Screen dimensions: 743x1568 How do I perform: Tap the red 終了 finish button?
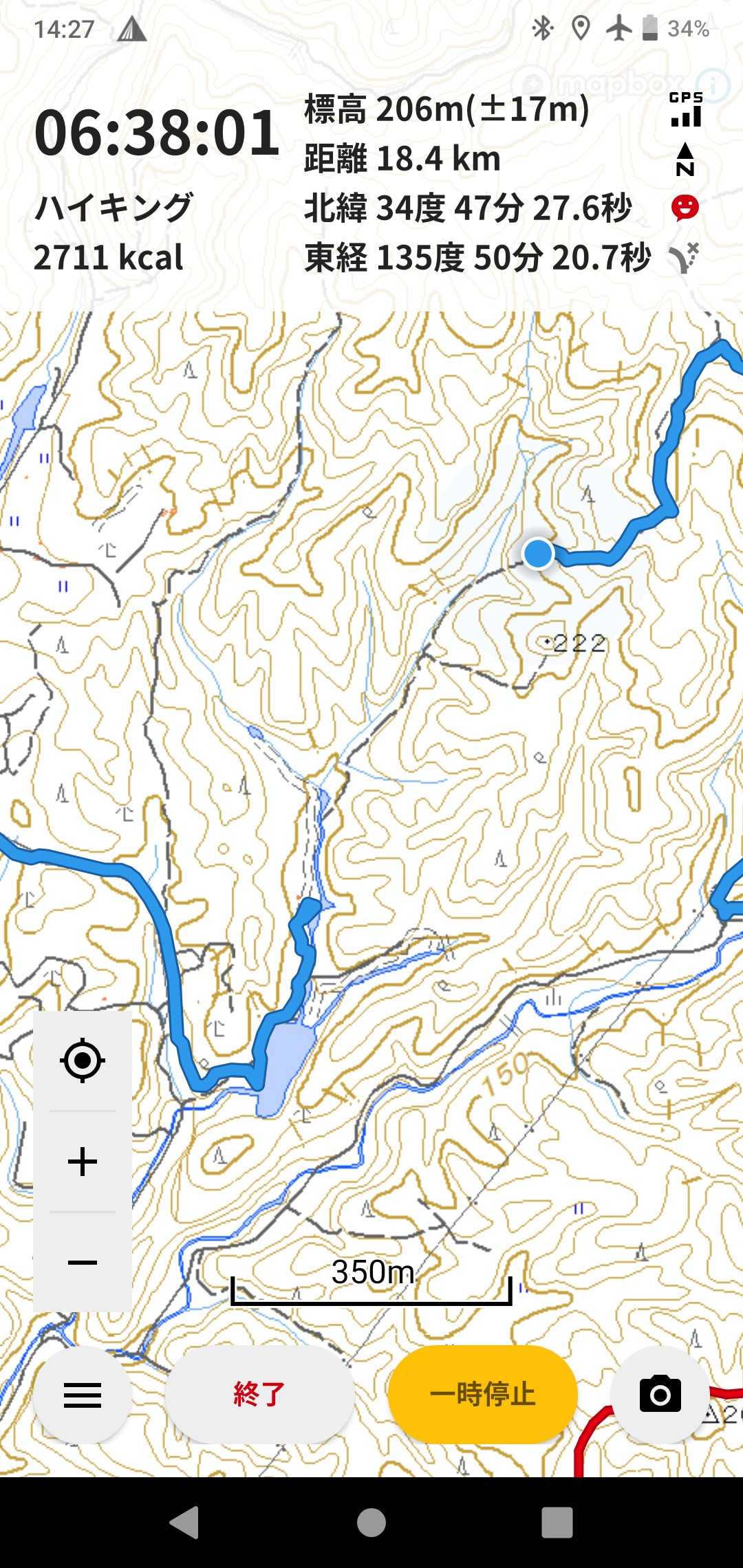[x=259, y=1395]
